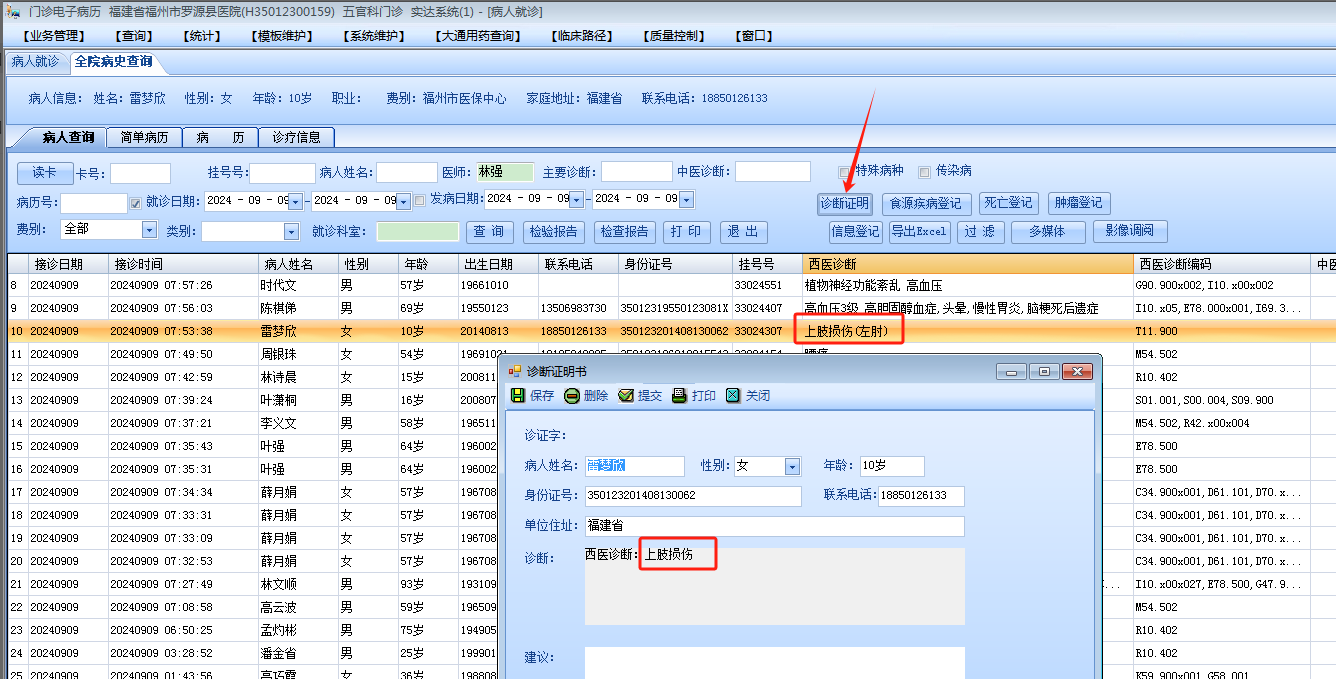The width and height of the screenshot is (1336, 679).
Task: Enable the 发病日期 checkbox
Action: tap(420, 200)
